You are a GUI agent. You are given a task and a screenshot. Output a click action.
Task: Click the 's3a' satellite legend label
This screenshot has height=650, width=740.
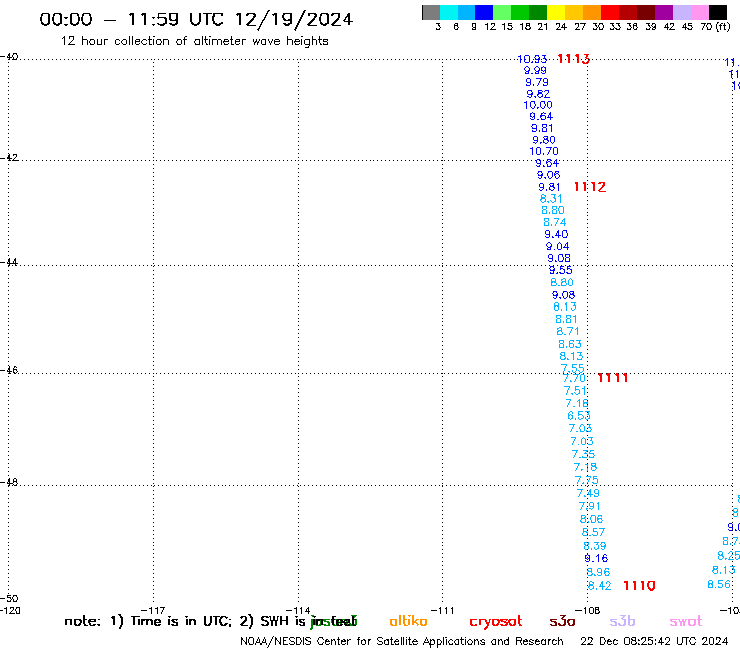(562, 622)
